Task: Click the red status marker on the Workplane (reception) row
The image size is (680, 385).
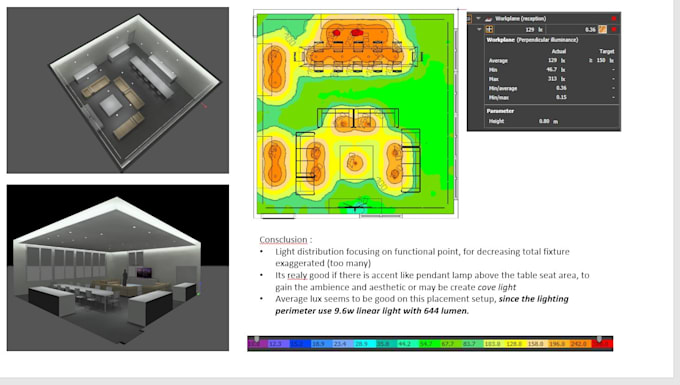Action: (x=614, y=19)
